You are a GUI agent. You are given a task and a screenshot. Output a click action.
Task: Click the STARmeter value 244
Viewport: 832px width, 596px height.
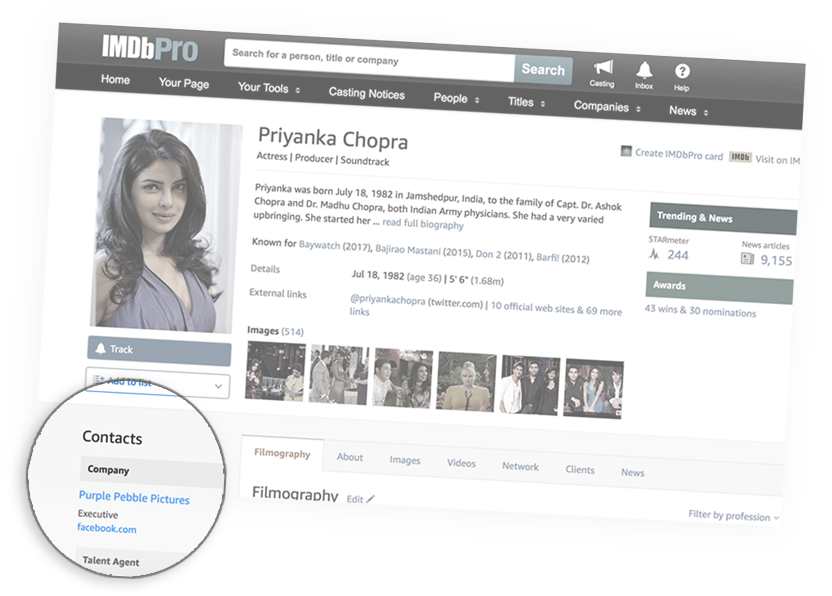[x=678, y=255]
